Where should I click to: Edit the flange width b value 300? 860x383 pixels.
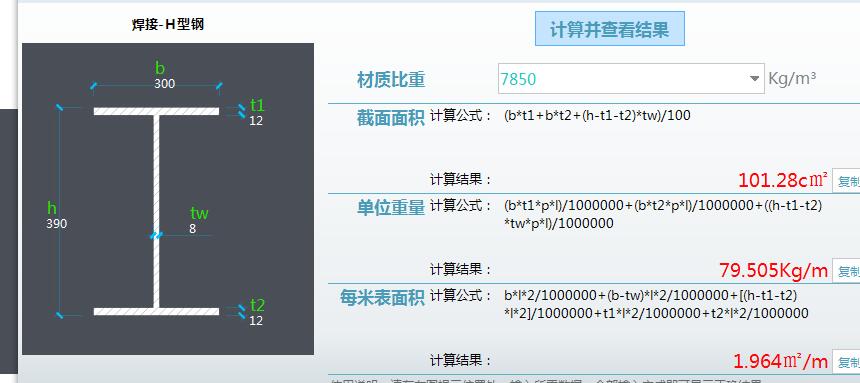pyautogui.click(x=165, y=84)
